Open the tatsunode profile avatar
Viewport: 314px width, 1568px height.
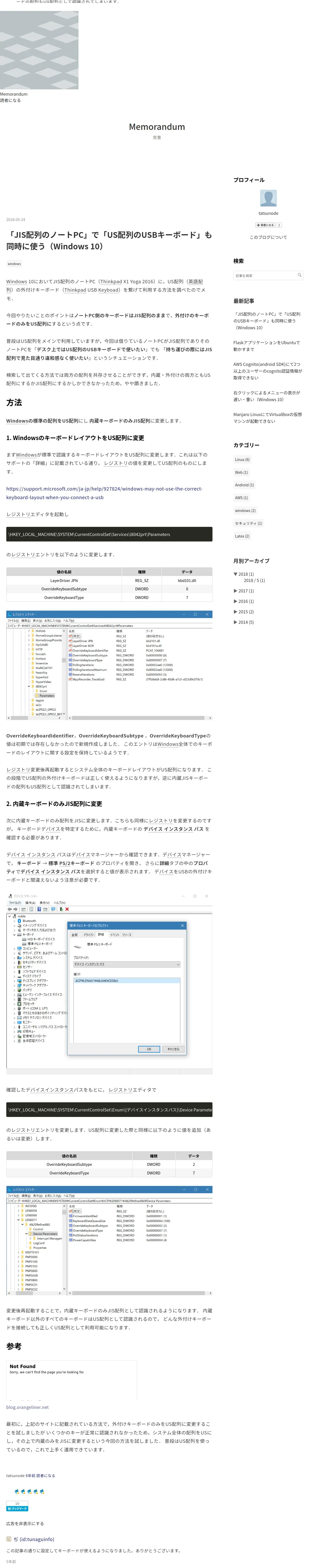[268, 198]
